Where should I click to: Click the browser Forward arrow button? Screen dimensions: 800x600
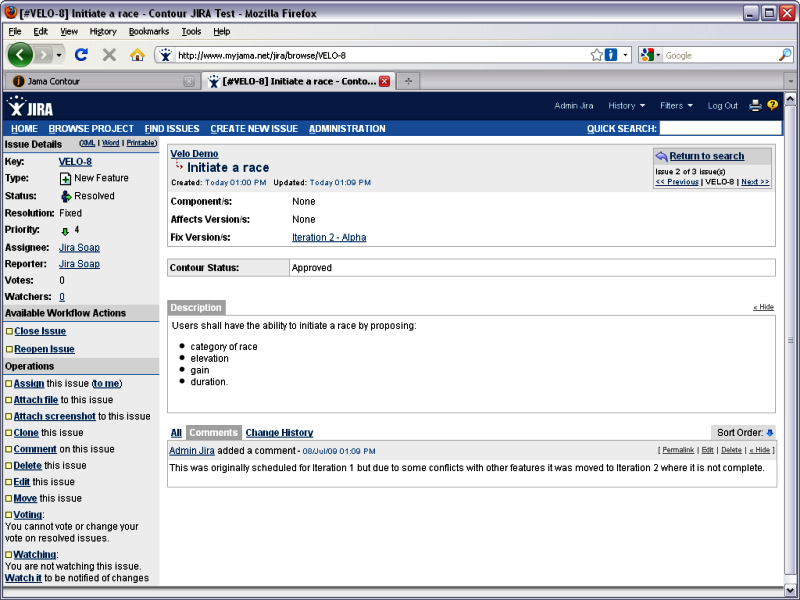click(x=43, y=55)
